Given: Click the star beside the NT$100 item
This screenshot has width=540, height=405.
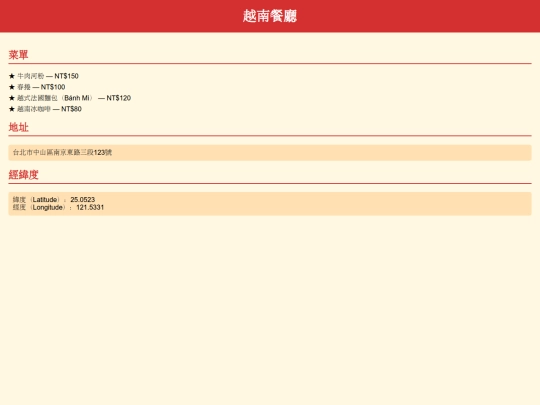Looking at the screenshot, I should click(x=12, y=87).
